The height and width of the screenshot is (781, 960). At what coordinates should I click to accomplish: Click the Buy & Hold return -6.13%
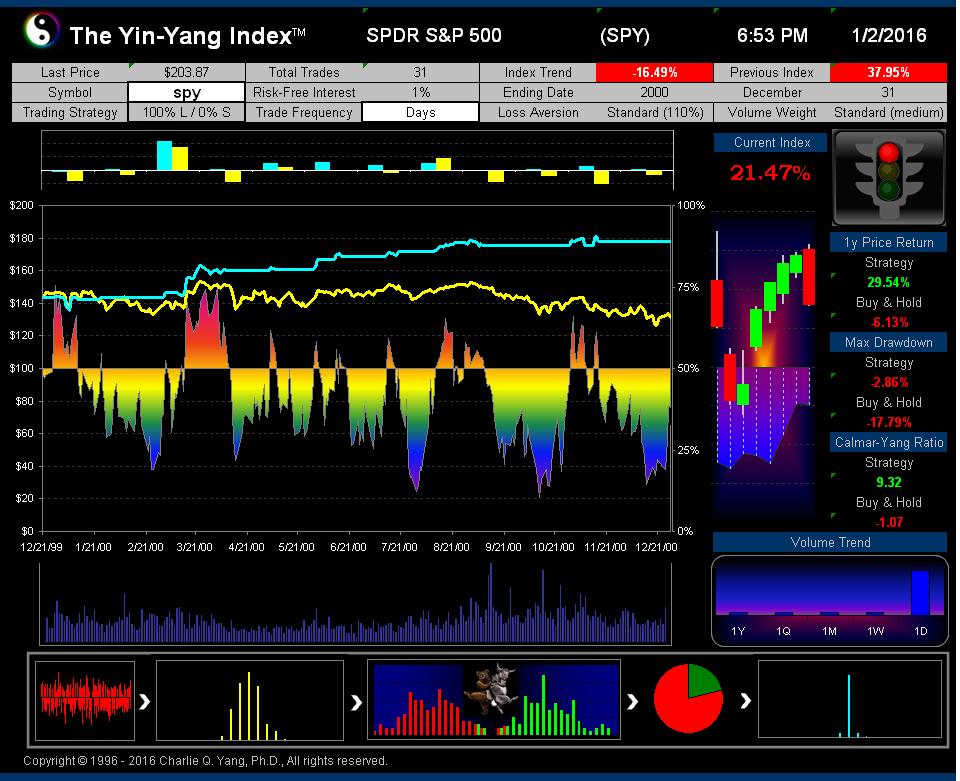click(890, 323)
